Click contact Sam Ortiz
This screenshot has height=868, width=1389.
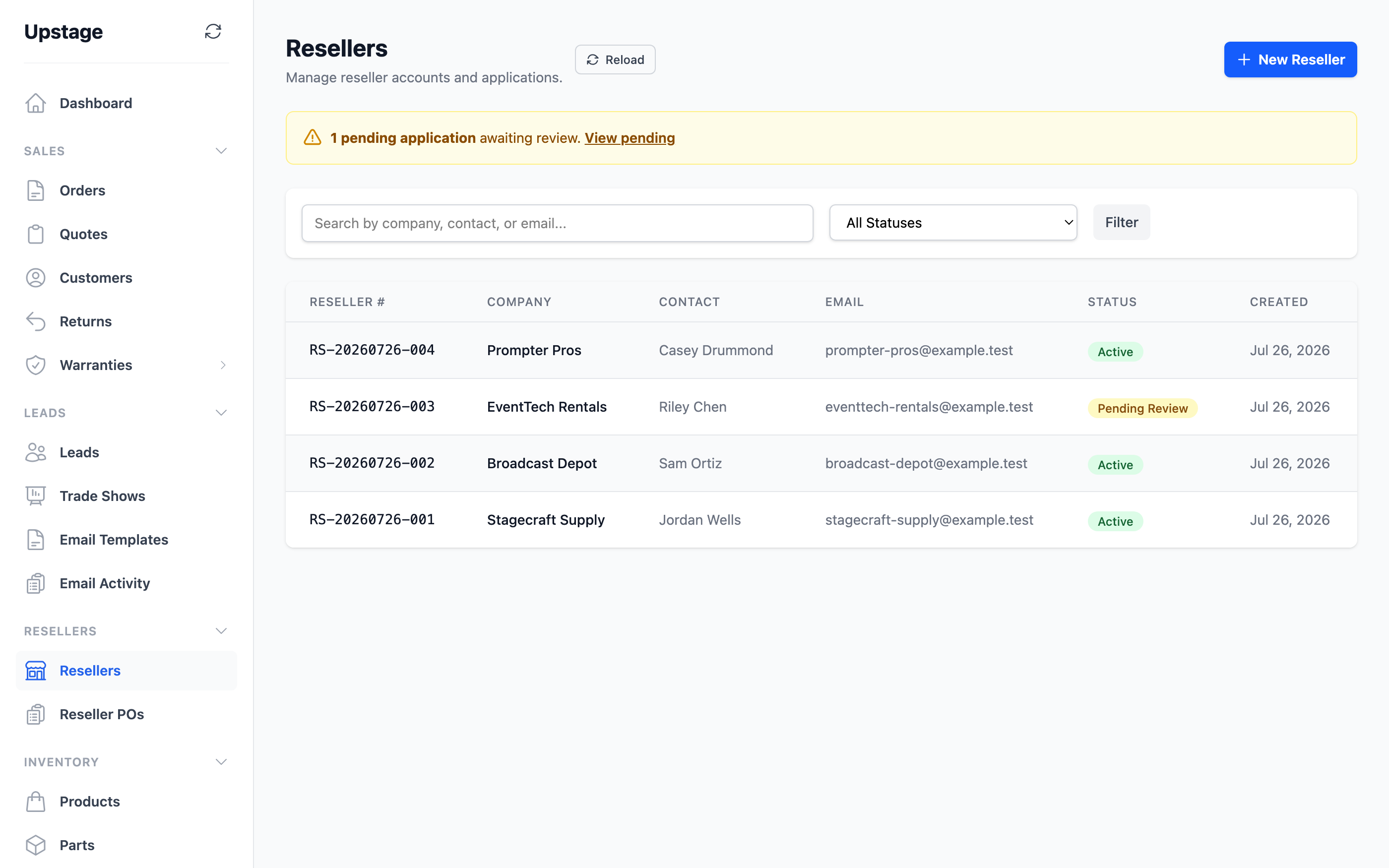pyautogui.click(x=690, y=463)
